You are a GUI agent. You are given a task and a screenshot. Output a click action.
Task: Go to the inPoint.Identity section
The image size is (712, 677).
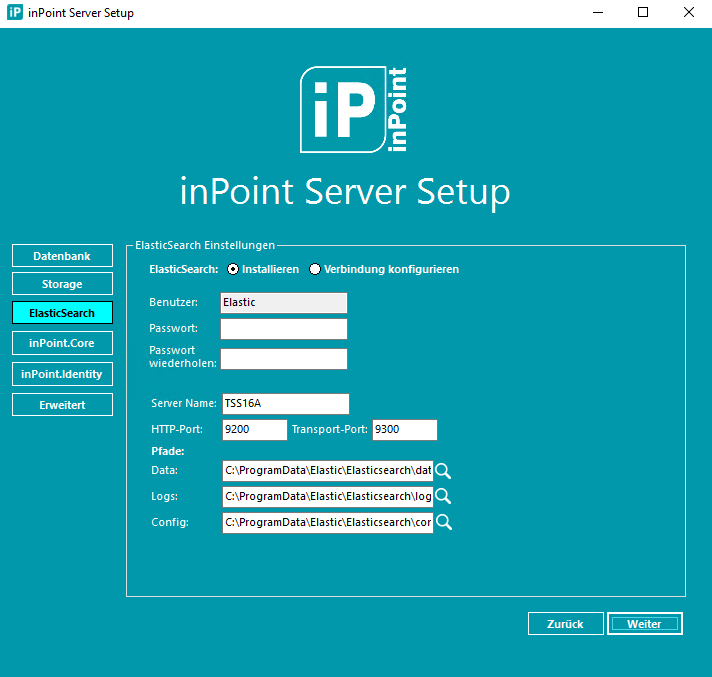(x=62, y=374)
